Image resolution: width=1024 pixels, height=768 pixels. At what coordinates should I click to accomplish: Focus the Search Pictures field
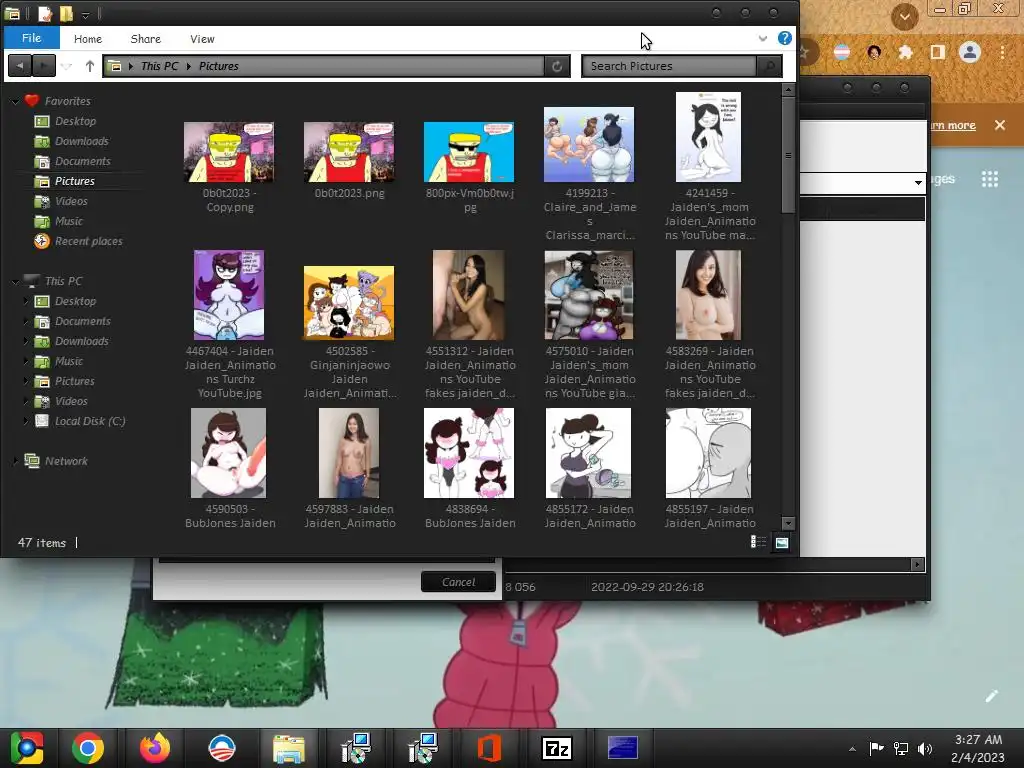[669, 66]
